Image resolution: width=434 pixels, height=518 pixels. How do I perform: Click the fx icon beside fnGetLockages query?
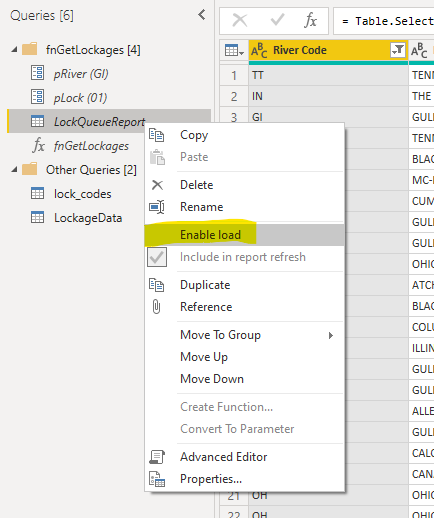(39, 146)
